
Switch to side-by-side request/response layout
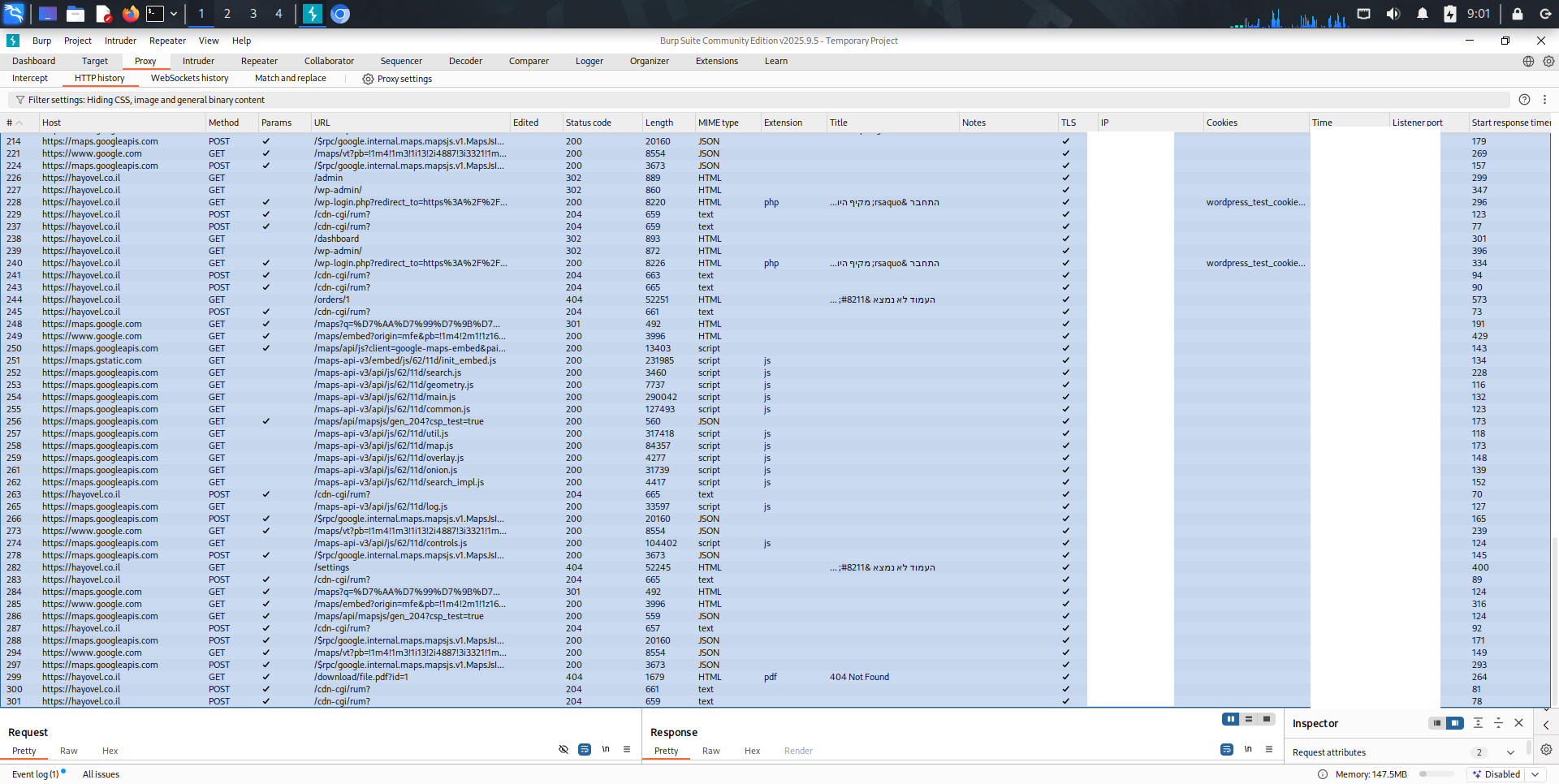[1231, 719]
